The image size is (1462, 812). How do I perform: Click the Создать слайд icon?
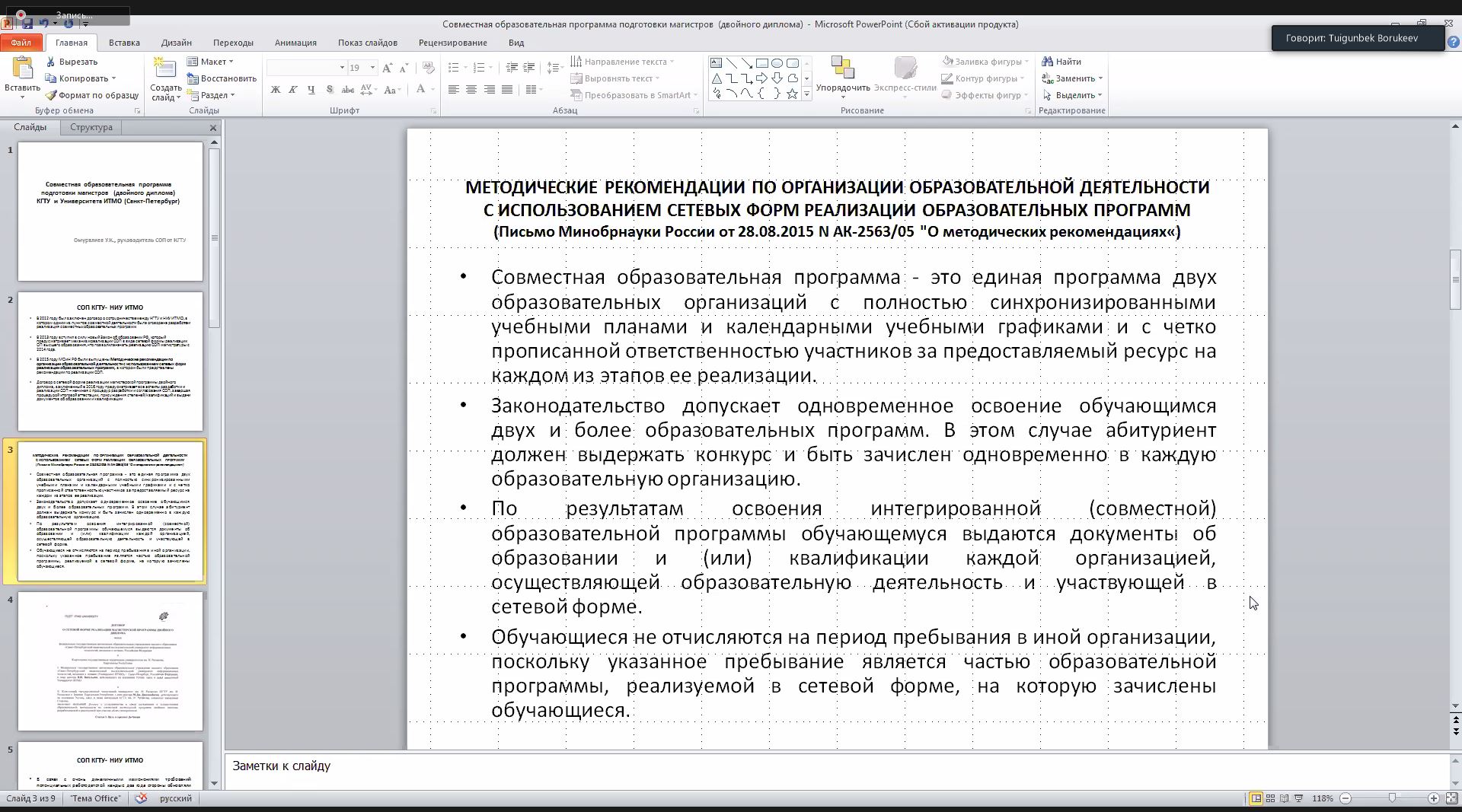click(165, 68)
